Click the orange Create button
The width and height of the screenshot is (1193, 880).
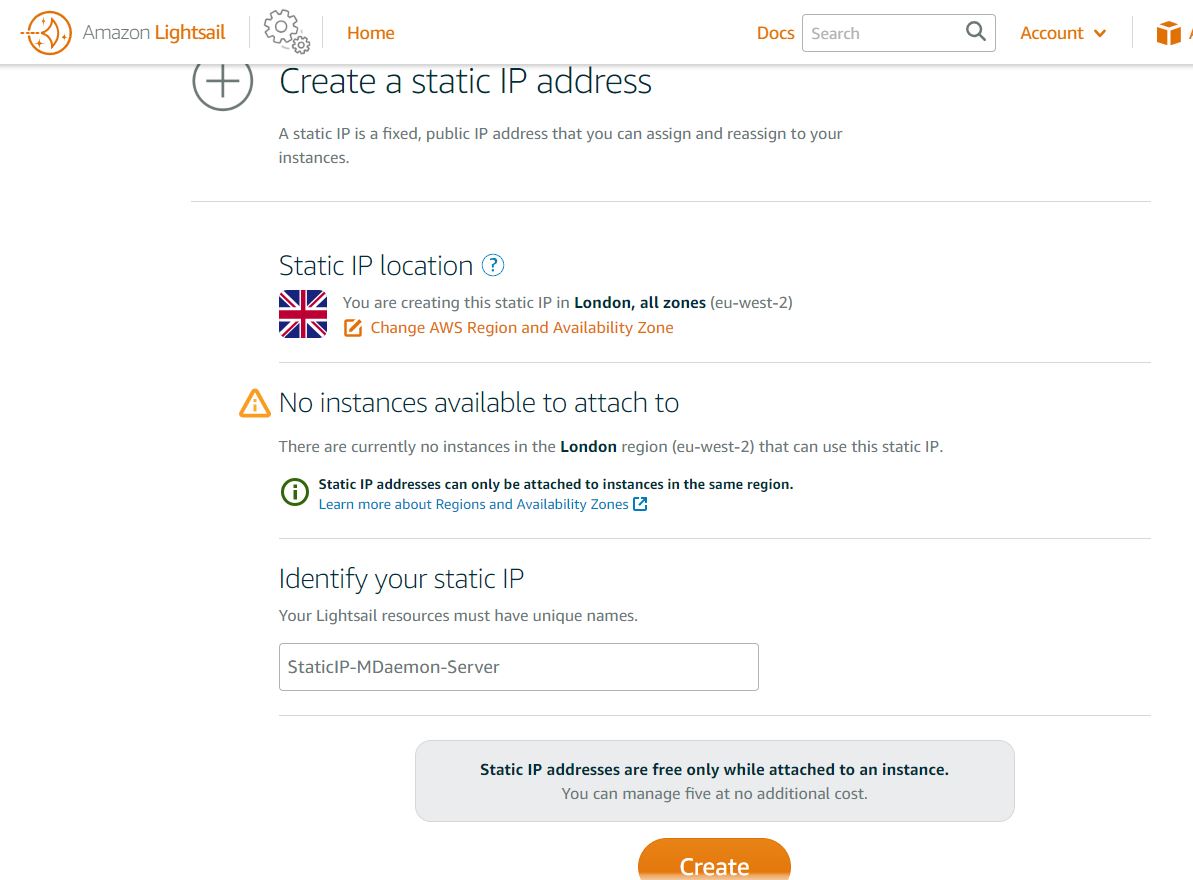pos(714,861)
